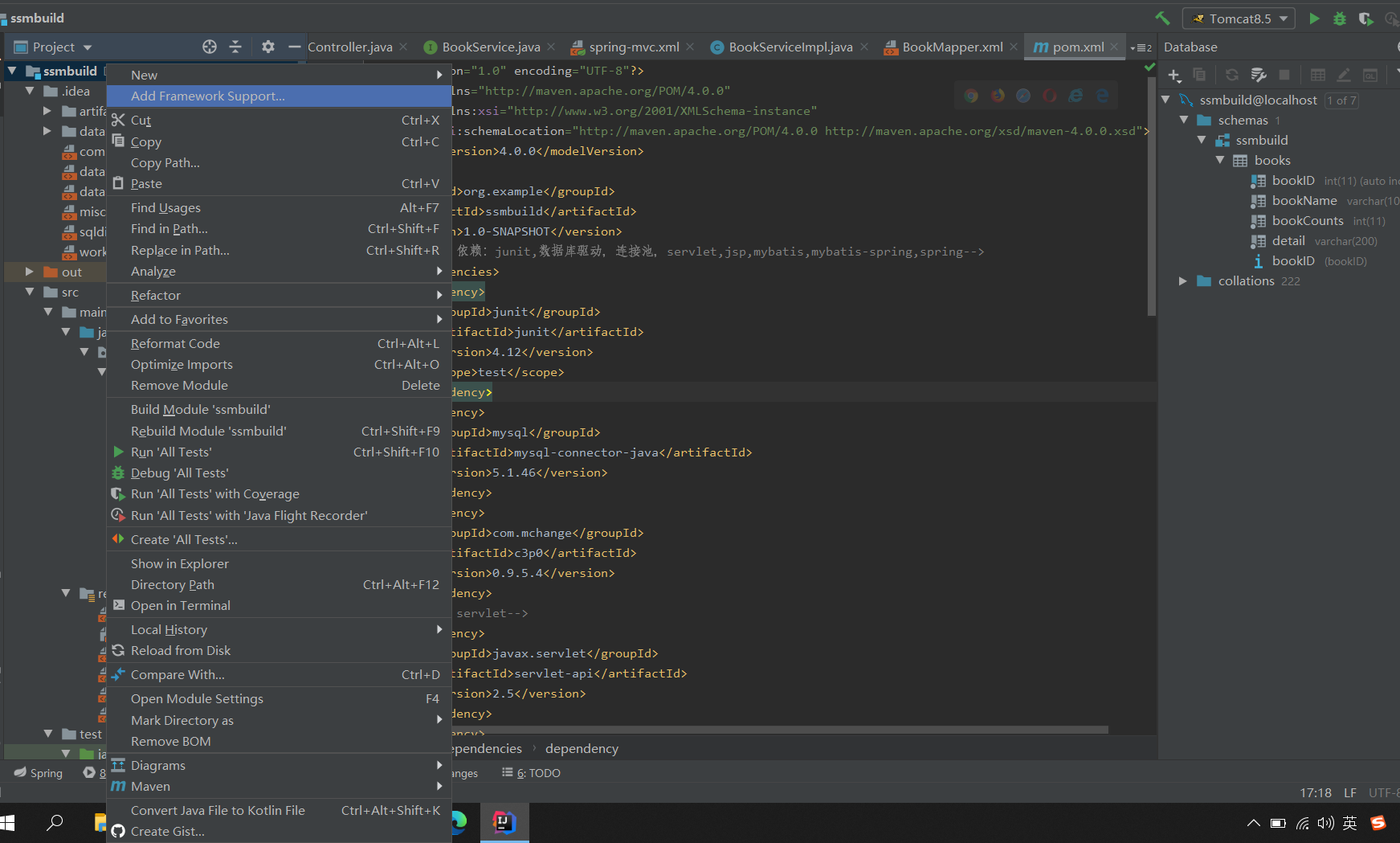Open pom.xml in Chrome browser icon

click(971, 96)
